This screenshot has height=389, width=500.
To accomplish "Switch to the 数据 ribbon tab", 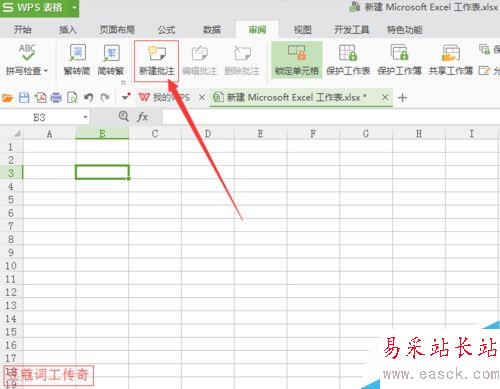I will point(212,30).
